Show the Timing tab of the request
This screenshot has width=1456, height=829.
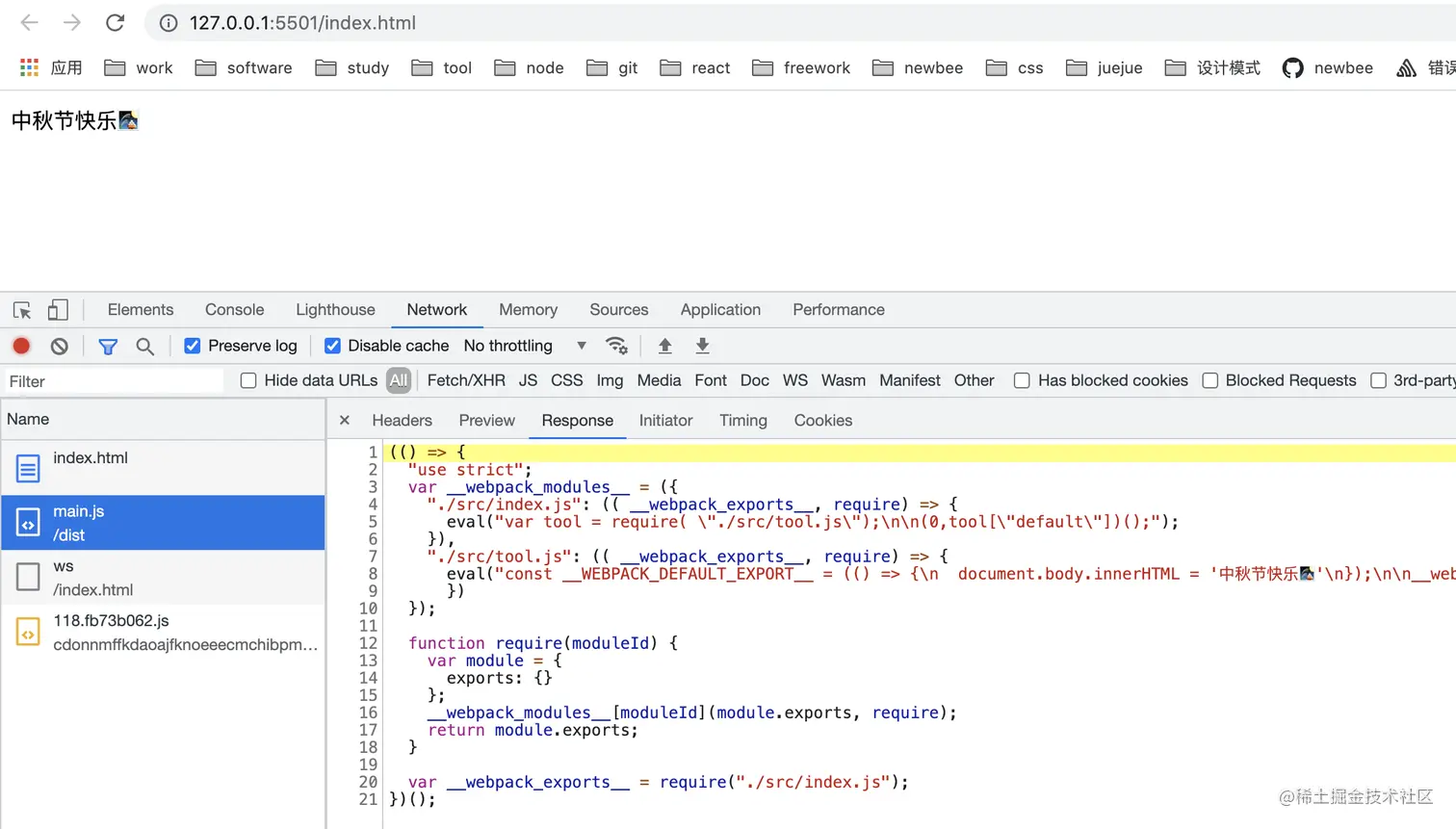(x=743, y=421)
